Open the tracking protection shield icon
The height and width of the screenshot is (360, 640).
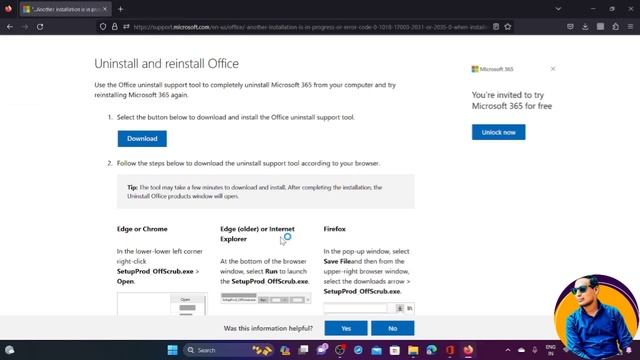tap(103, 27)
